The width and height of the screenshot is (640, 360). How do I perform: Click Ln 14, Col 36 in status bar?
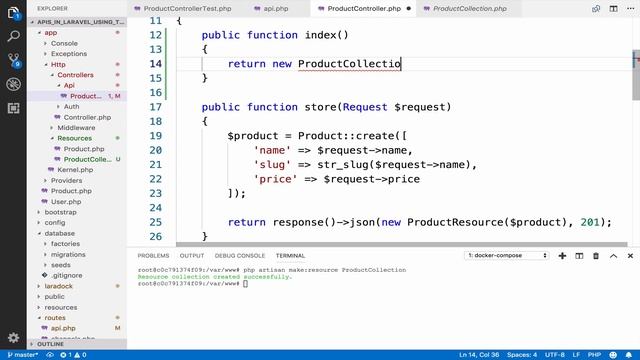[479, 355]
